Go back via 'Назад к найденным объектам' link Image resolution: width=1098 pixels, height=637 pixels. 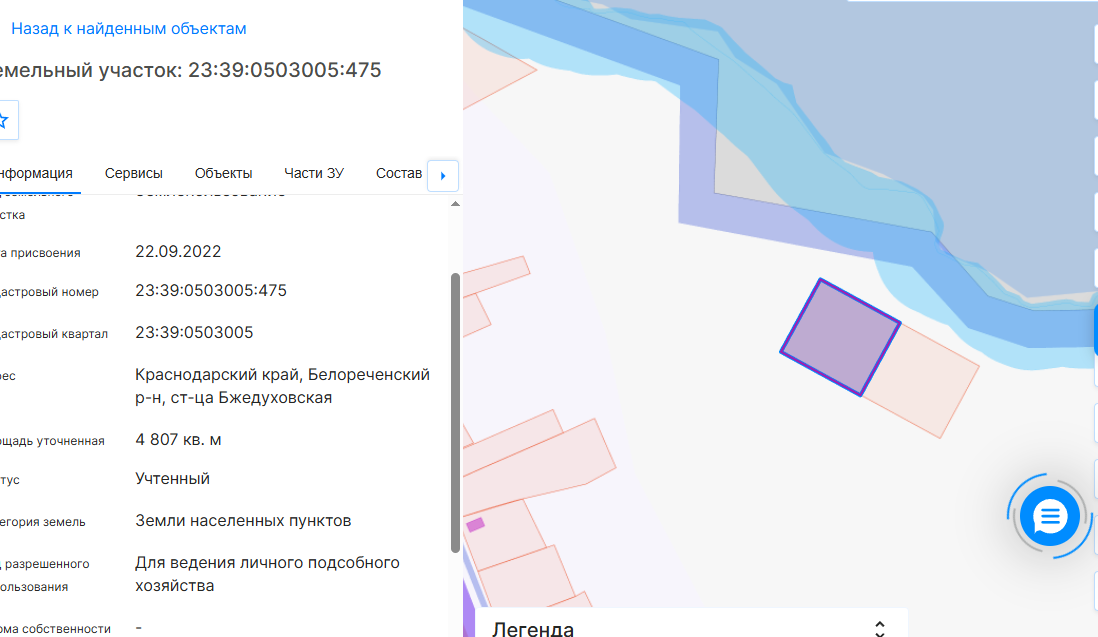[x=129, y=29]
